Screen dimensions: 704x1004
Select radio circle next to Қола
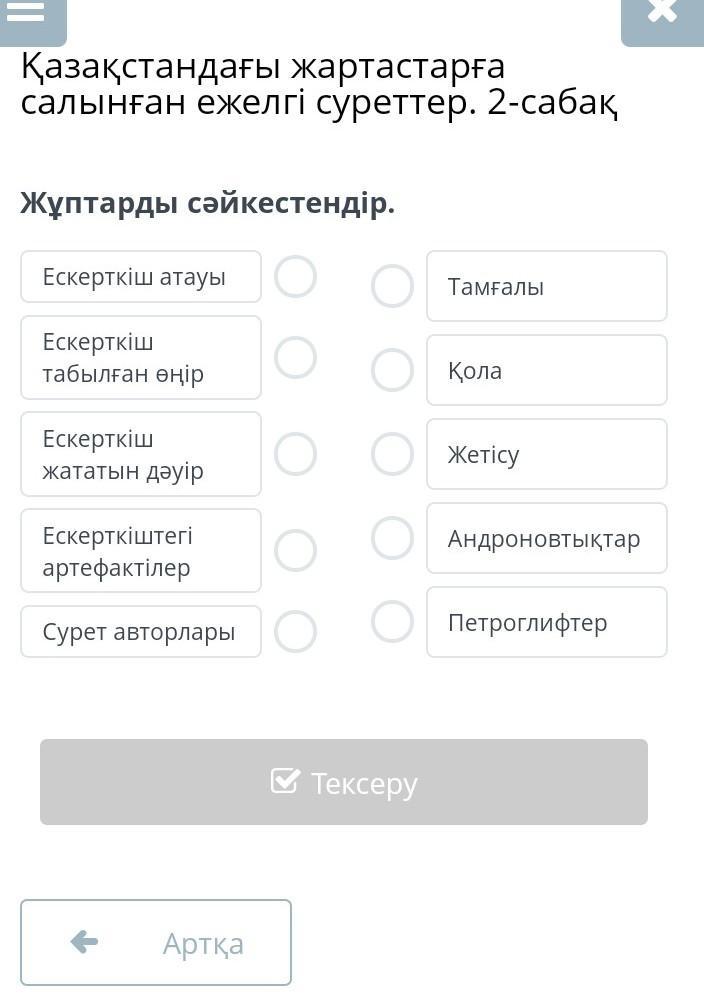point(392,370)
